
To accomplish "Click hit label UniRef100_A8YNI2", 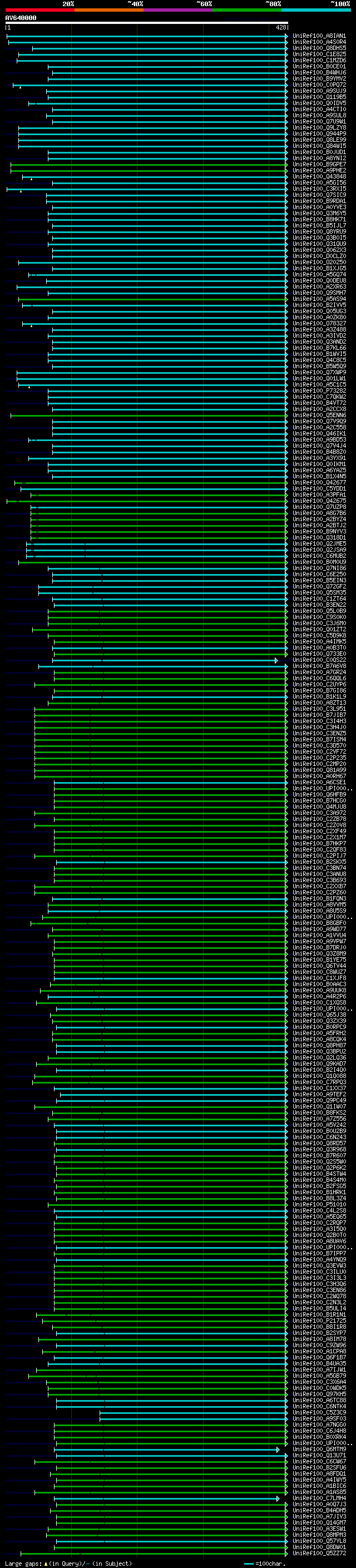I will pyautogui.click(x=319, y=159).
